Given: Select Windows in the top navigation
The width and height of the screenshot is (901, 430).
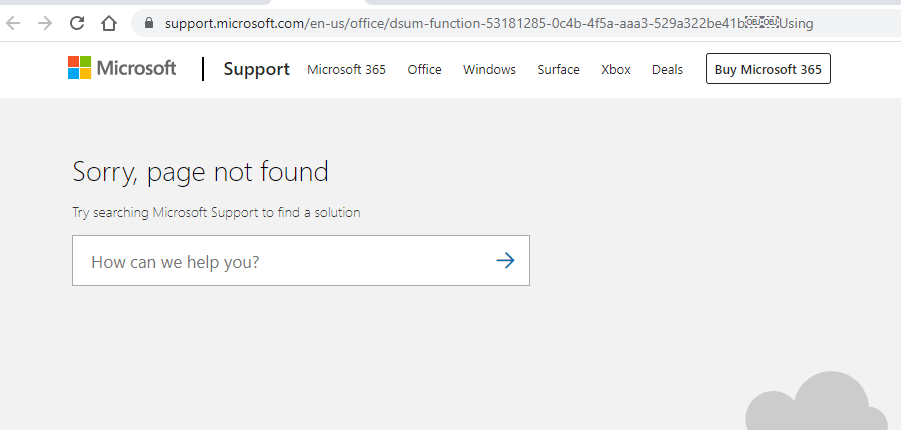Looking at the screenshot, I should (490, 70).
